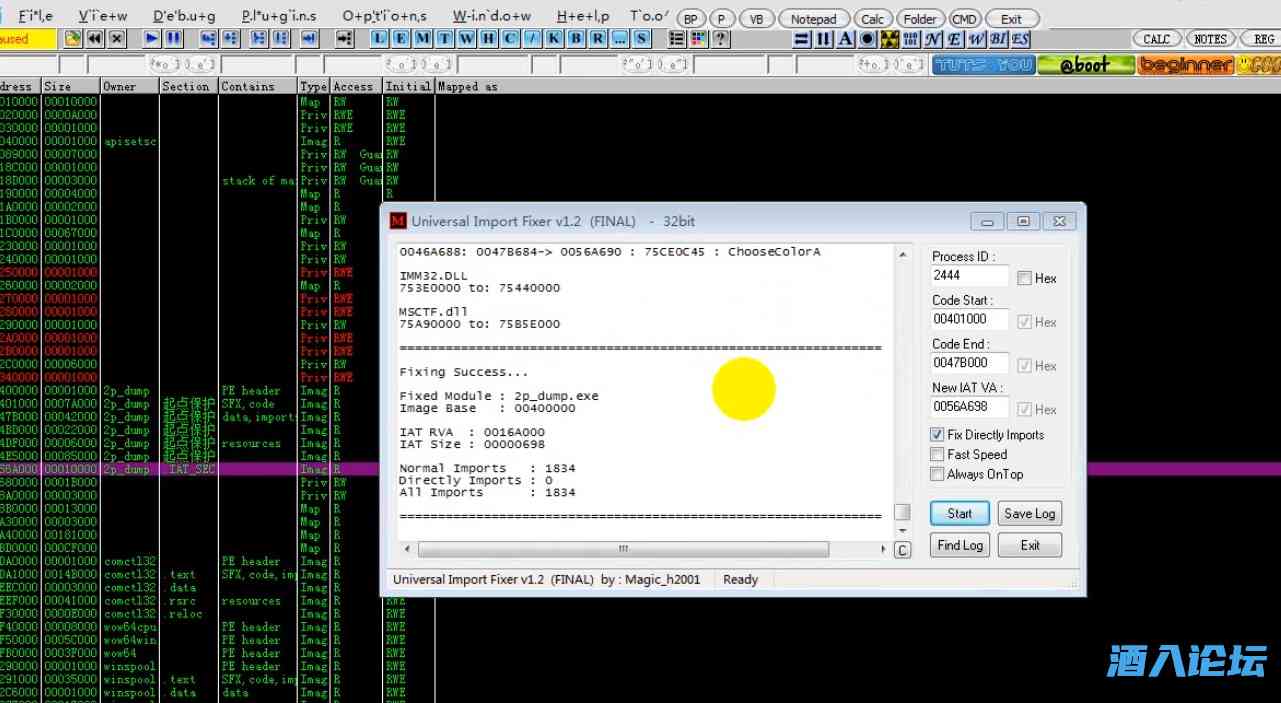Show Breakpoints window with B icon

pyautogui.click(x=576, y=39)
